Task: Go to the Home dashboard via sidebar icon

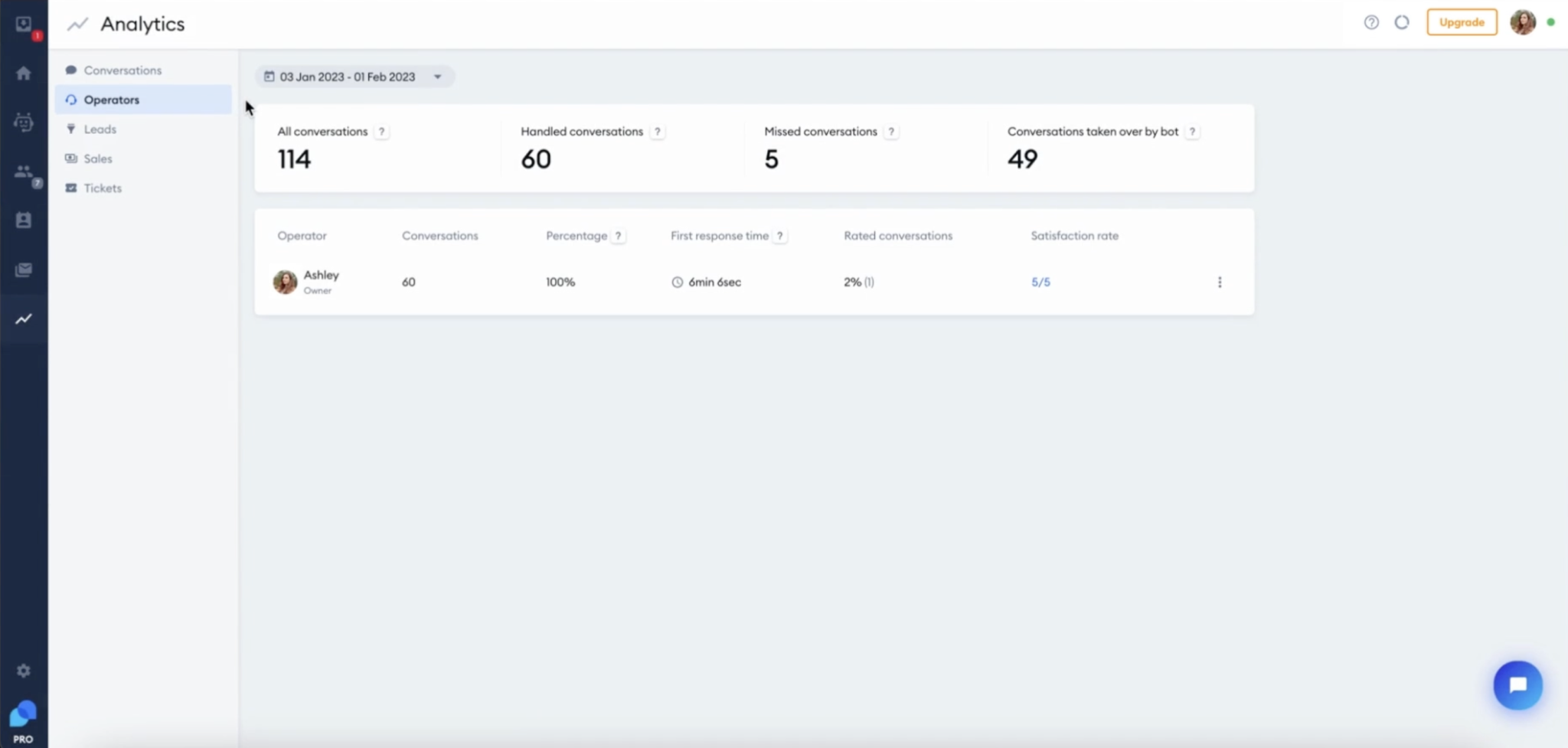Action: point(24,72)
